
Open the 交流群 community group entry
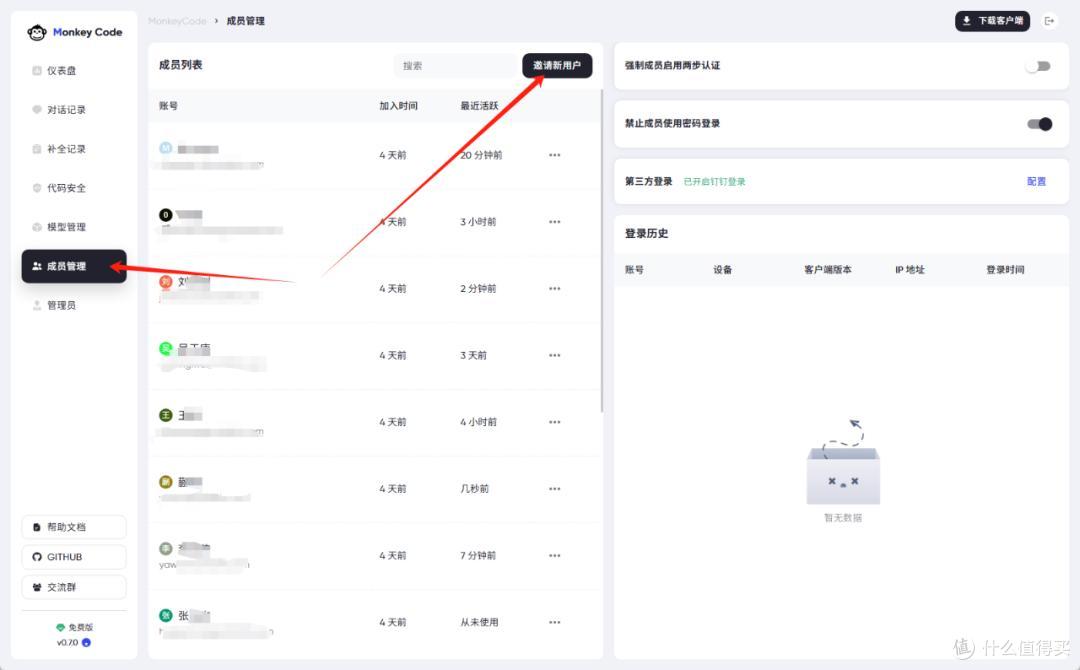tap(73, 587)
